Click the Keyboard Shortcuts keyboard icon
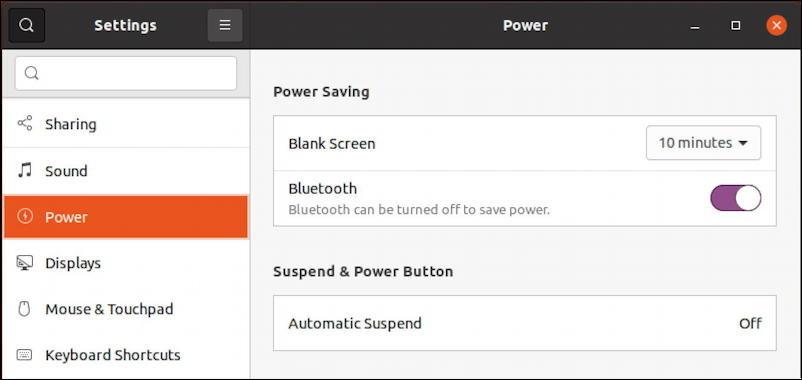The image size is (802, 380). click(x=25, y=354)
